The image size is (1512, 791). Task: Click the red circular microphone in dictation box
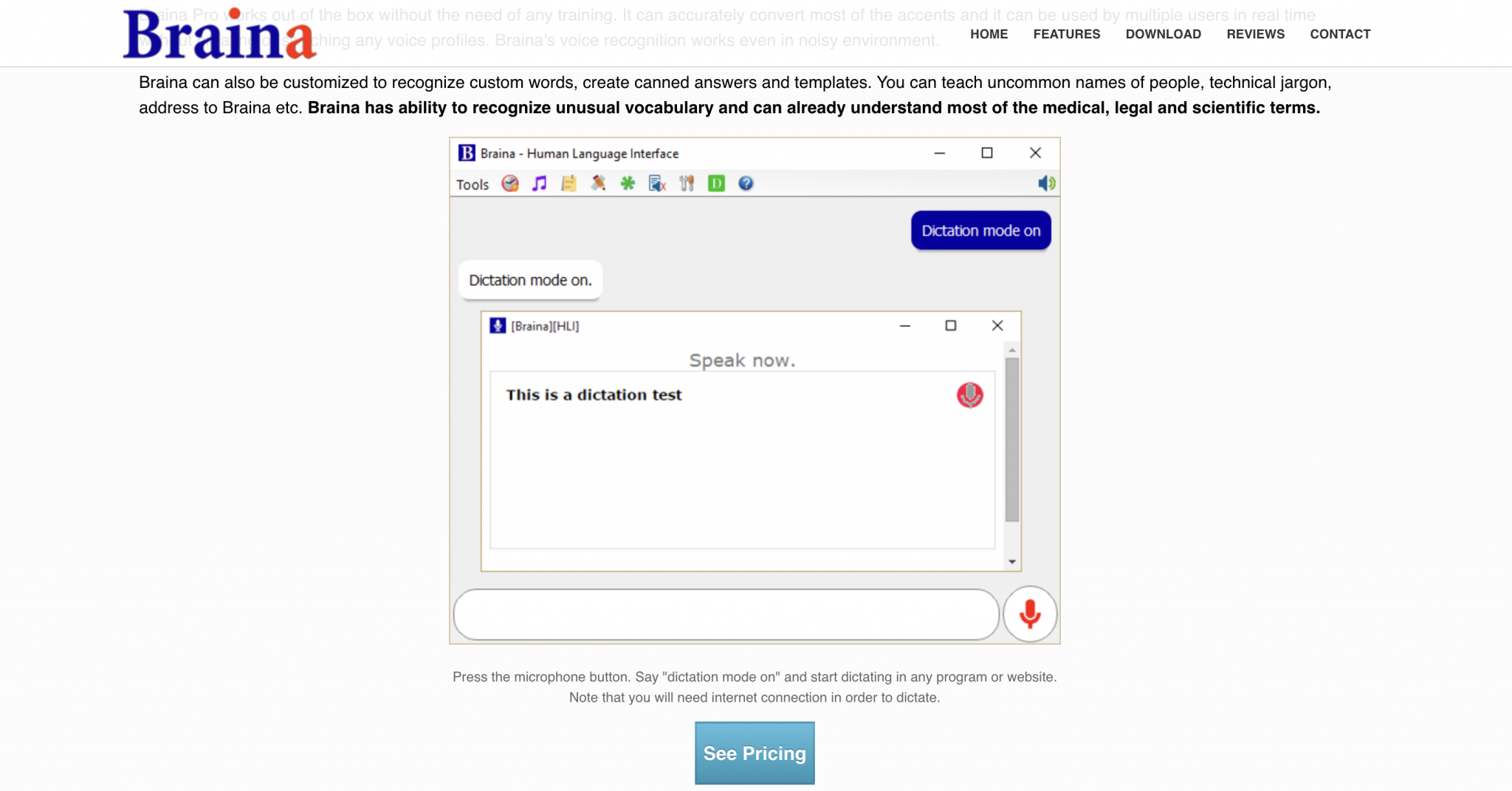pyautogui.click(x=969, y=395)
